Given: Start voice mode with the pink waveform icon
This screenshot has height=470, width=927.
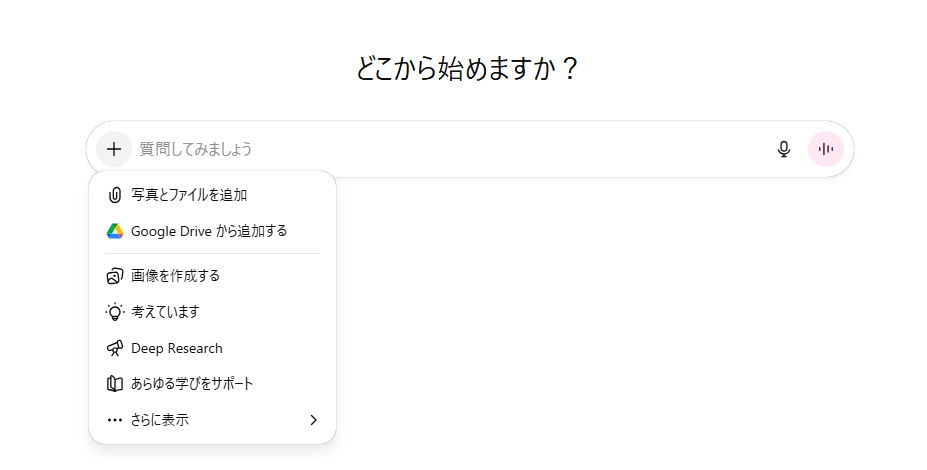Looking at the screenshot, I should coord(826,149).
